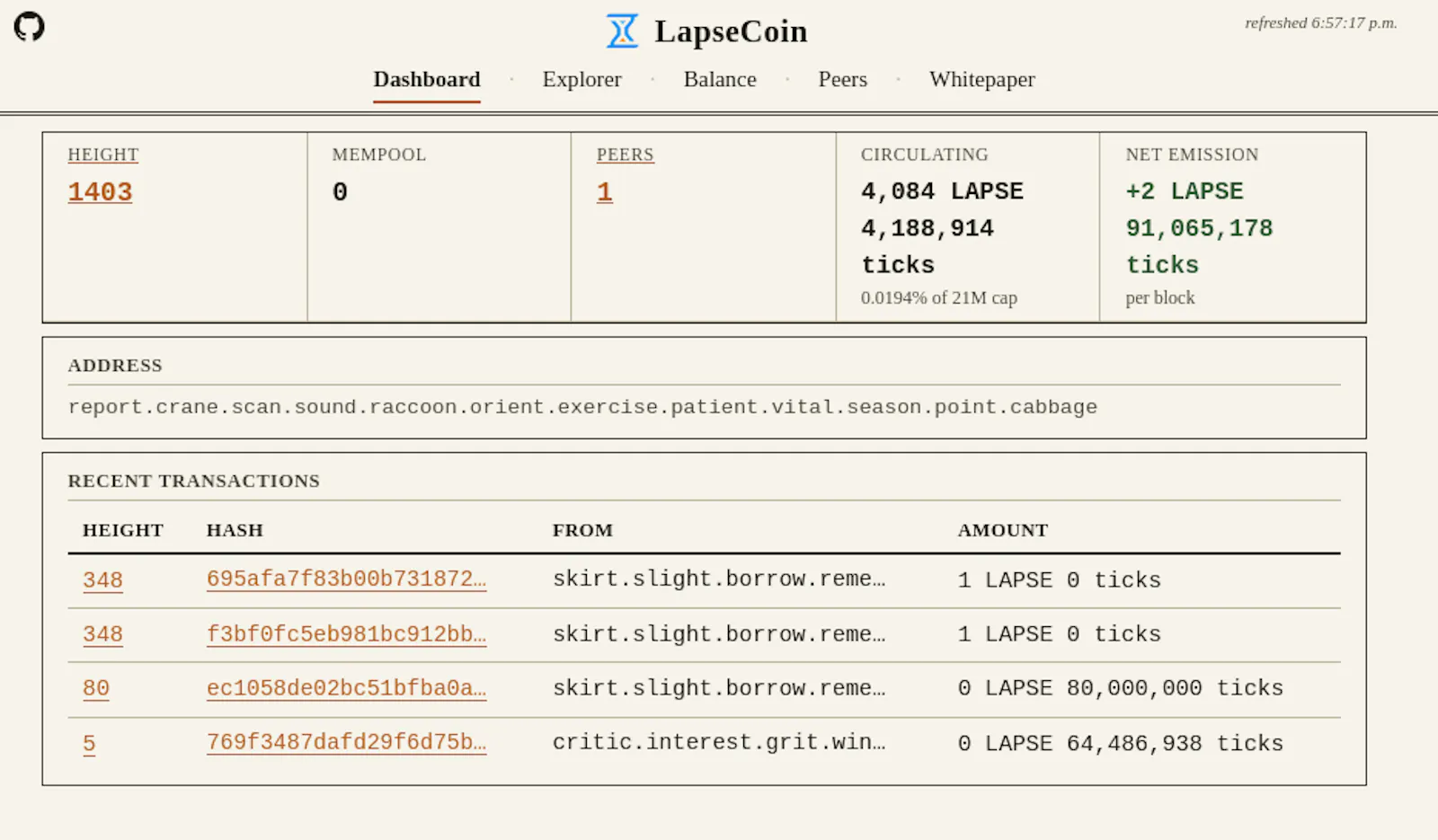Screen dimensions: 1438x840
Task: Click the RECENT TRANSACTIONS heading
Action: point(194,481)
